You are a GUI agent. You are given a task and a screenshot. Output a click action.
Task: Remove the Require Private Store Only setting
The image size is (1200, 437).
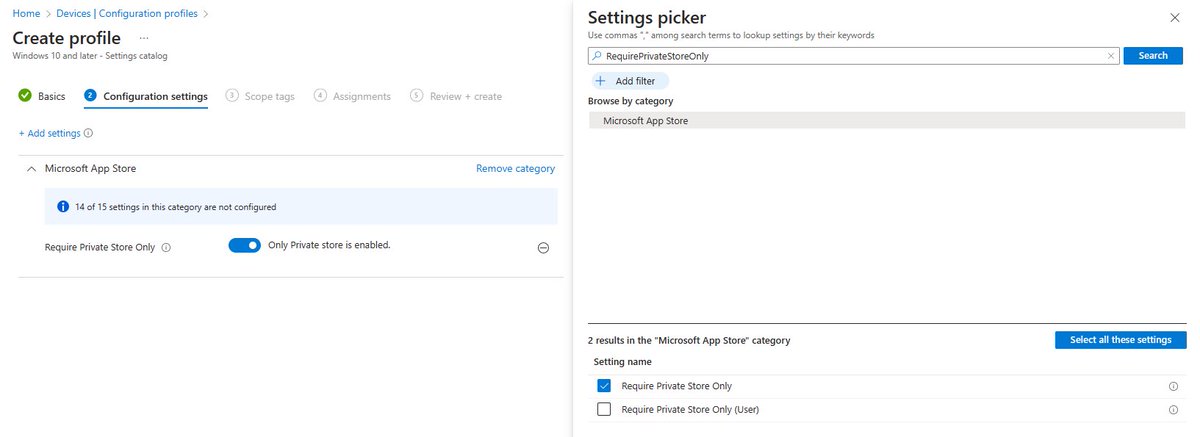(x=543, y=248)
